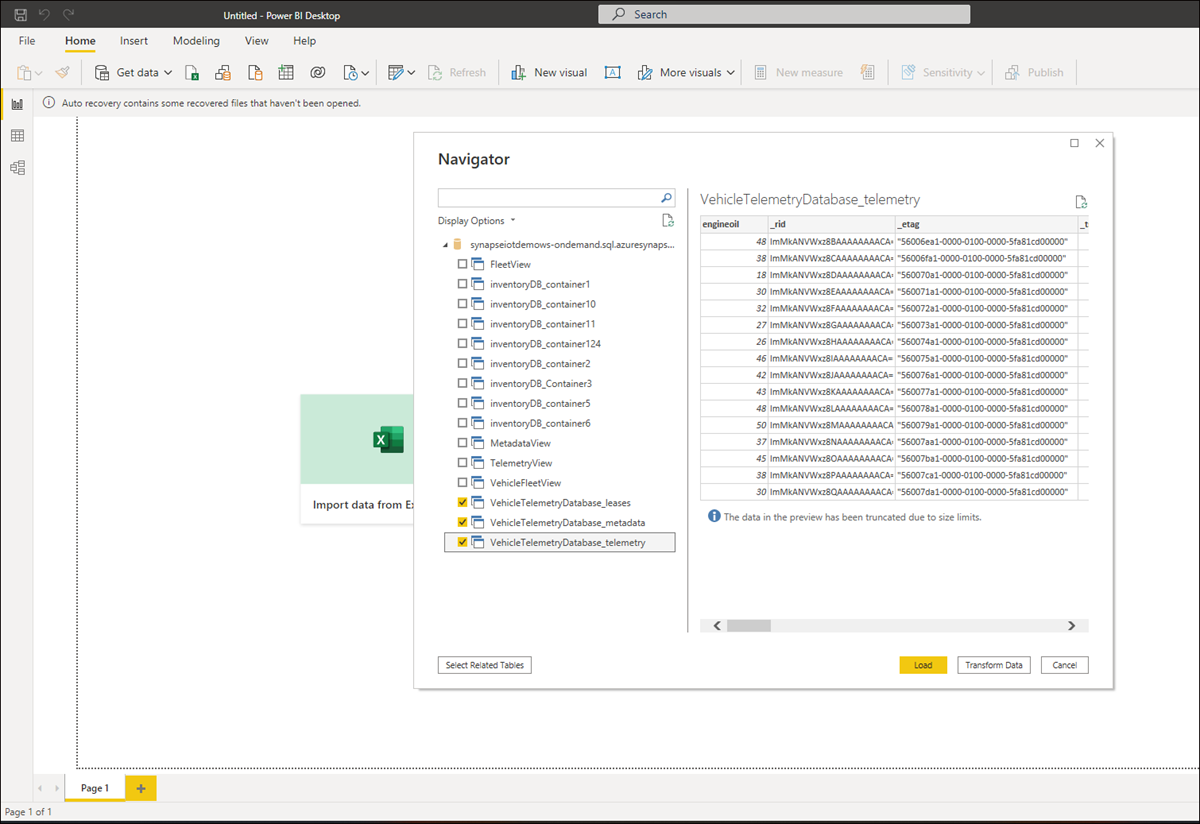Click the search magnifier in Navigator
This screenshot has height=824, width=1200.
667,198
